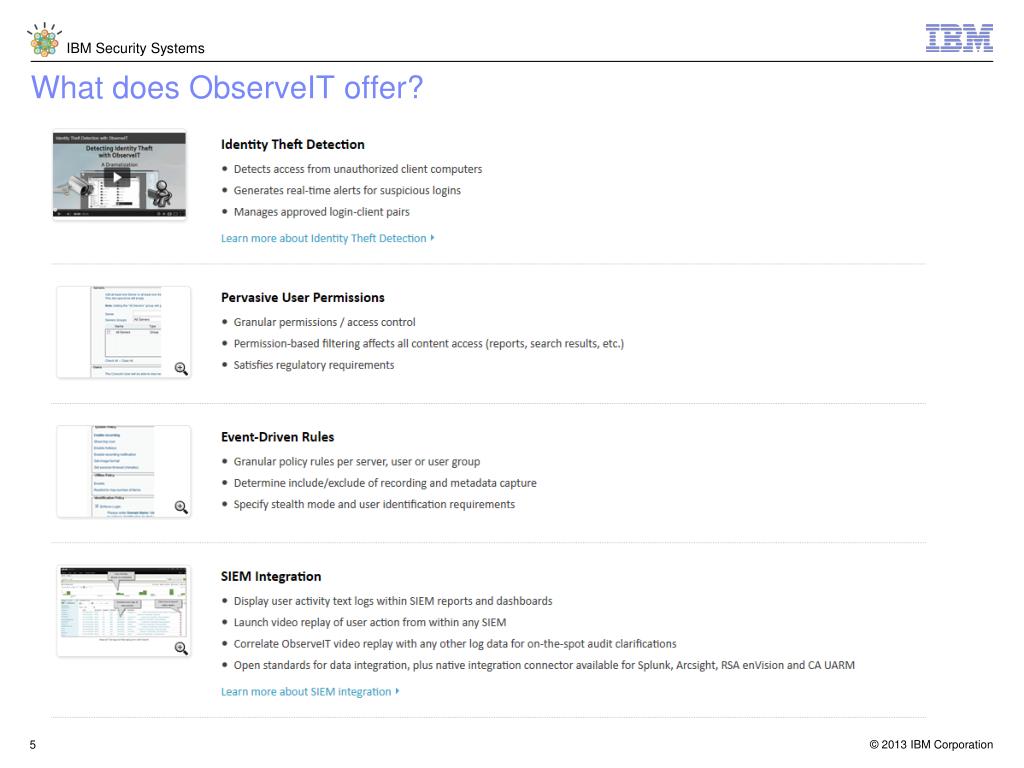Click slide page number 5

pos(33,744)
